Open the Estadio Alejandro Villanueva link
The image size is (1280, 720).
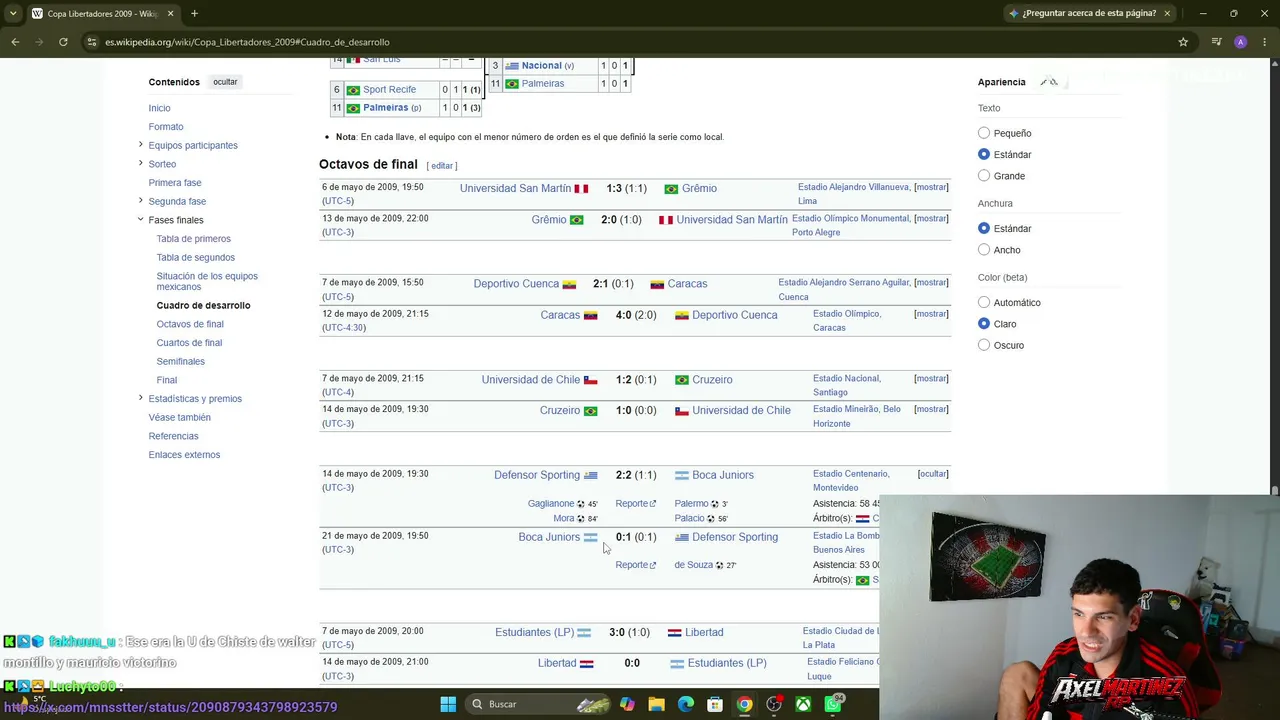tap(854, 187)
